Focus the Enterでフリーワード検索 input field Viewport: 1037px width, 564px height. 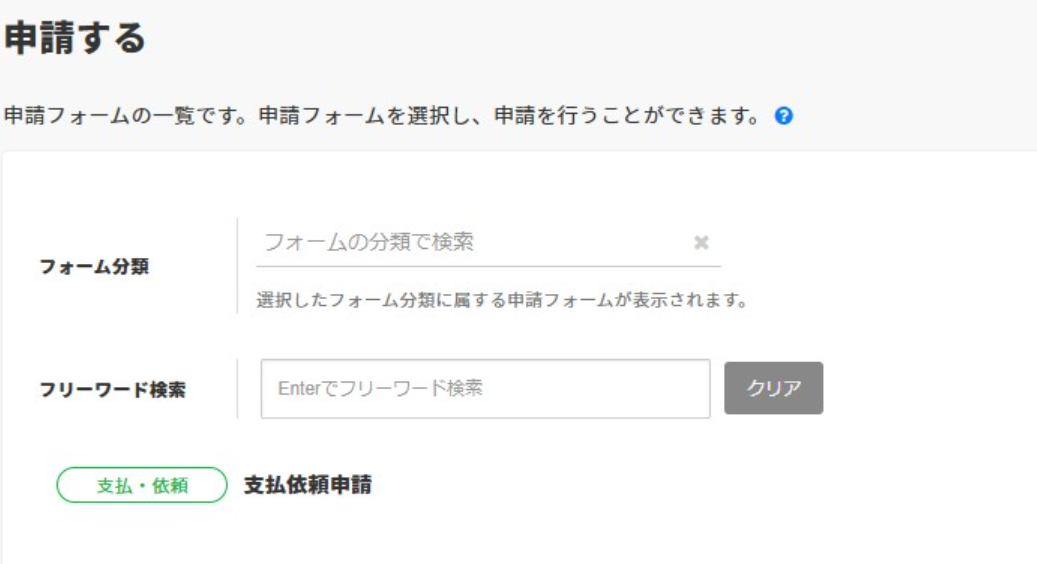485,388
